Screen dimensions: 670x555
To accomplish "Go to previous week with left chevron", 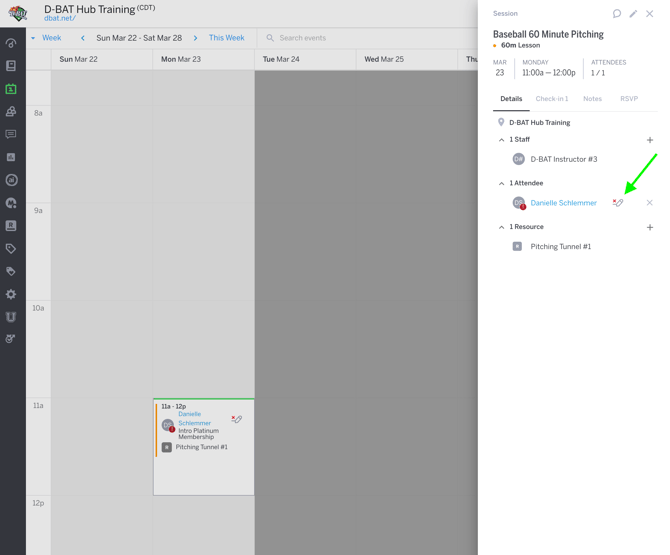I will [x=83, y=38].
